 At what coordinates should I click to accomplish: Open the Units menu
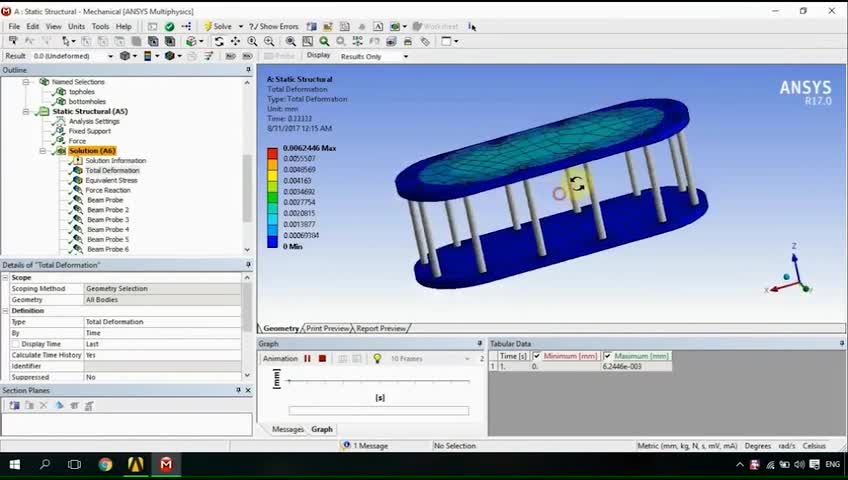[76, 26]
